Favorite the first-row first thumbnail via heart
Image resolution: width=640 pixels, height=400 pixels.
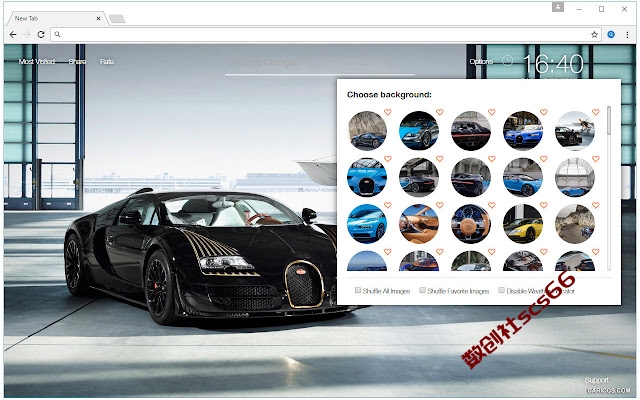pos(387,112)
